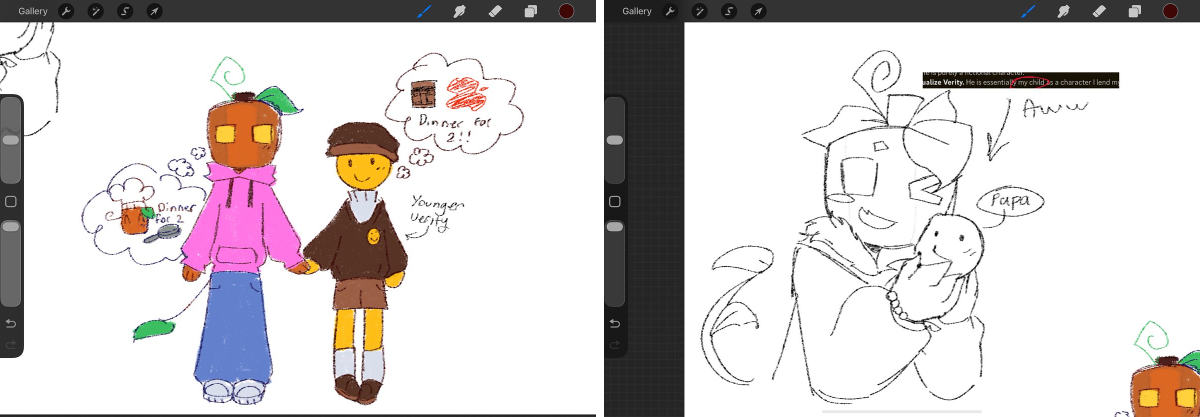Viewport: 1200px width, 417px height.
Task: Choose the Brush tool in Papa sketch window
Action: point(1030,11)
